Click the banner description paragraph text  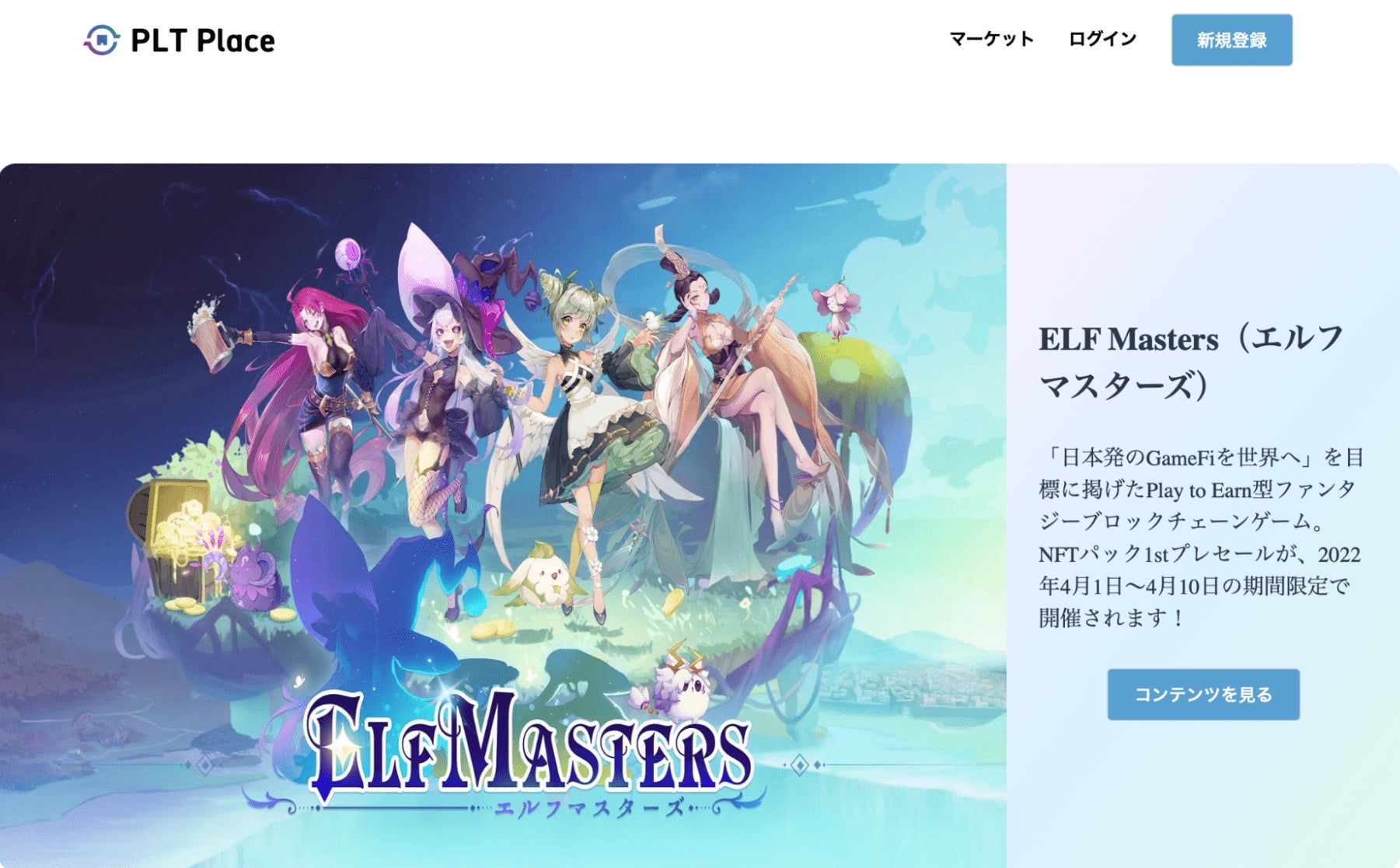click(x=1201, y=537)
